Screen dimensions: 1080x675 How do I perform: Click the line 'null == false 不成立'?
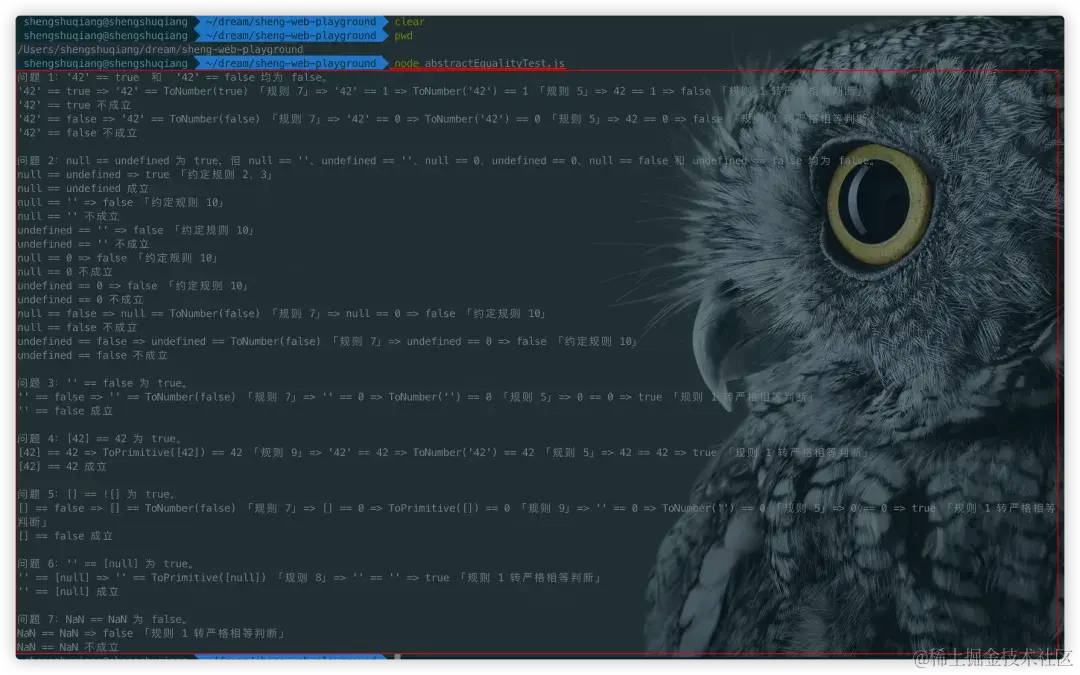(77, 327)
